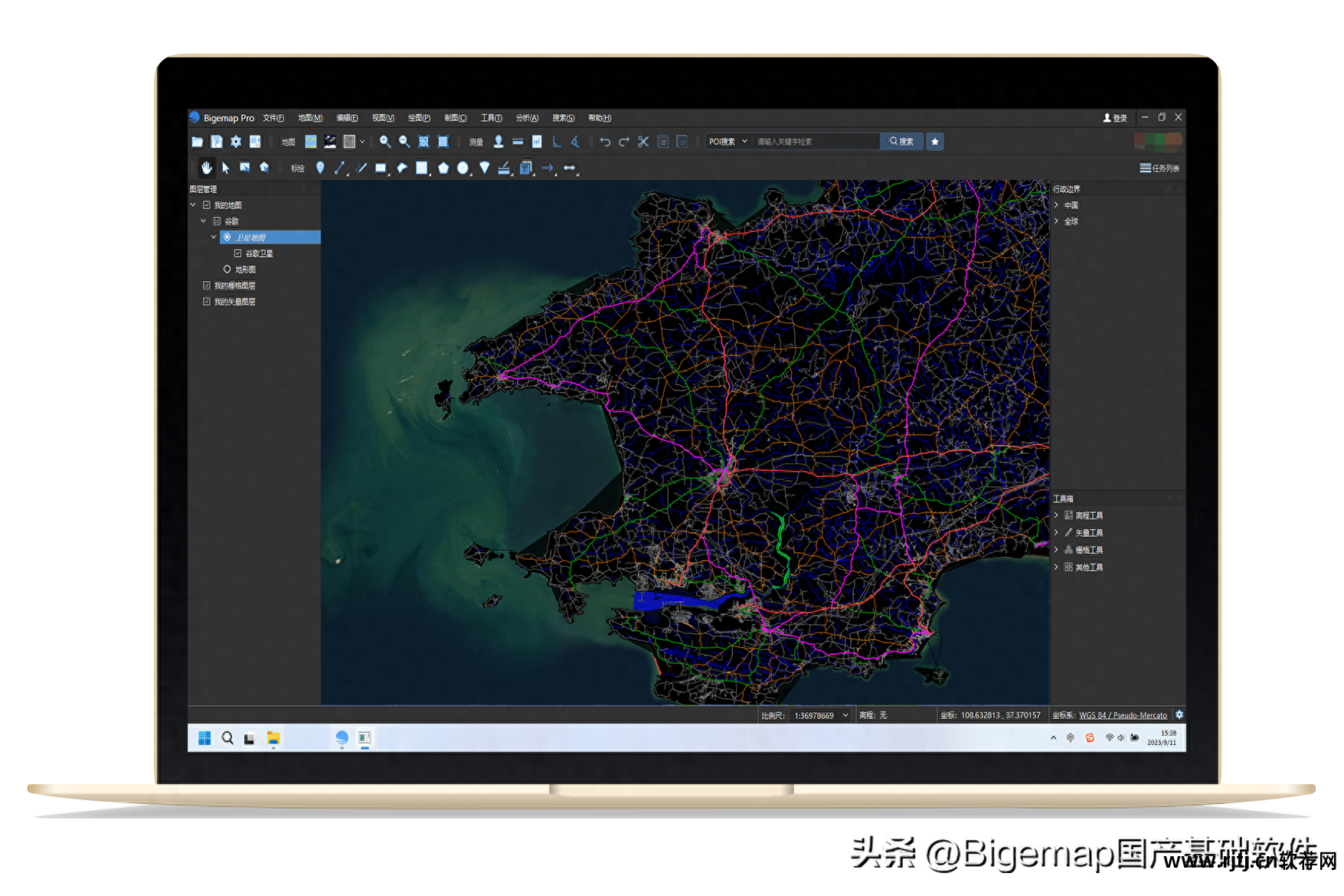Expand the 全球 boundary node
The width and height of the screenshot is (1344, 896).
1057,221
